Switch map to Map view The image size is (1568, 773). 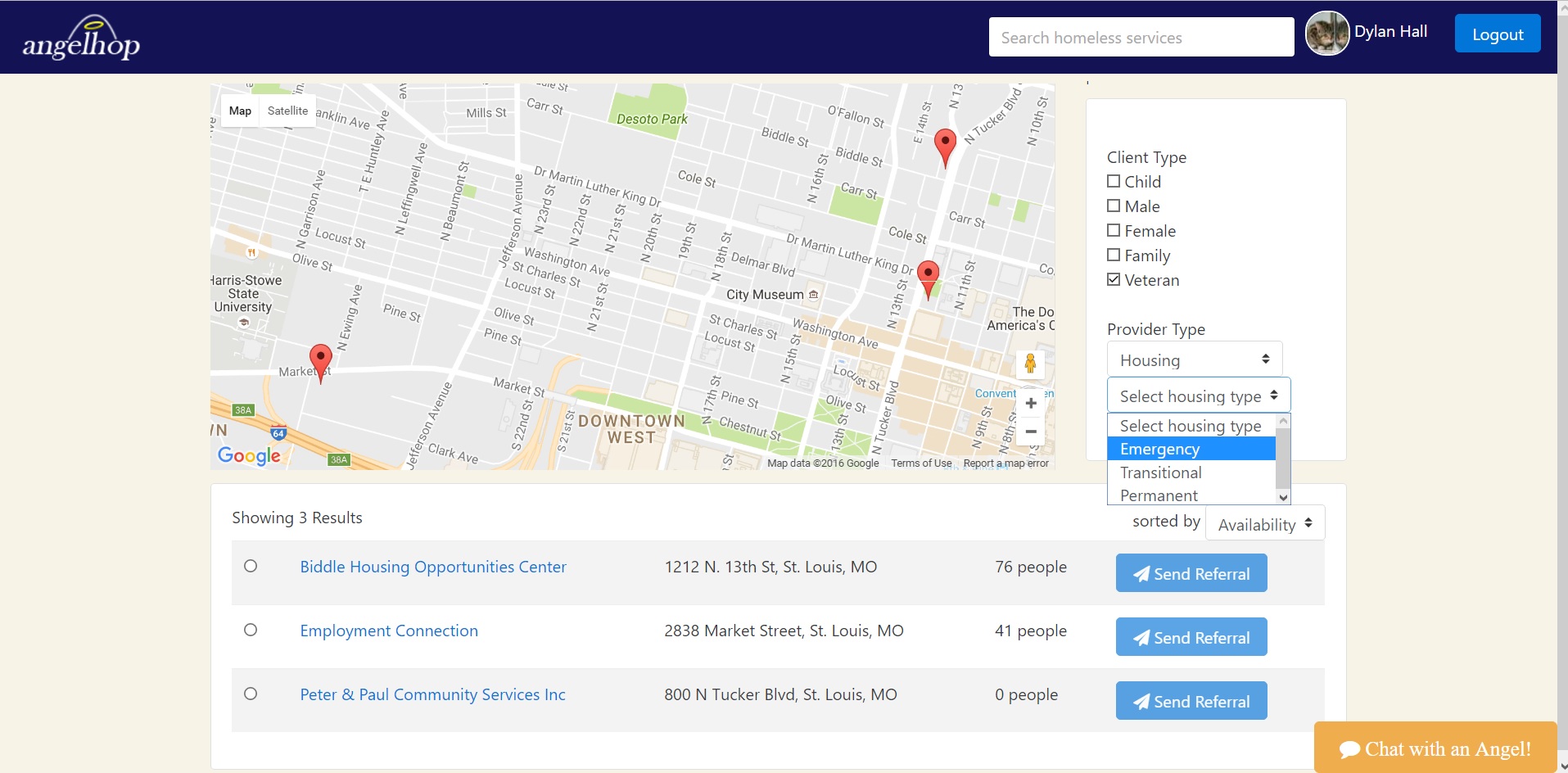(240, 111)
